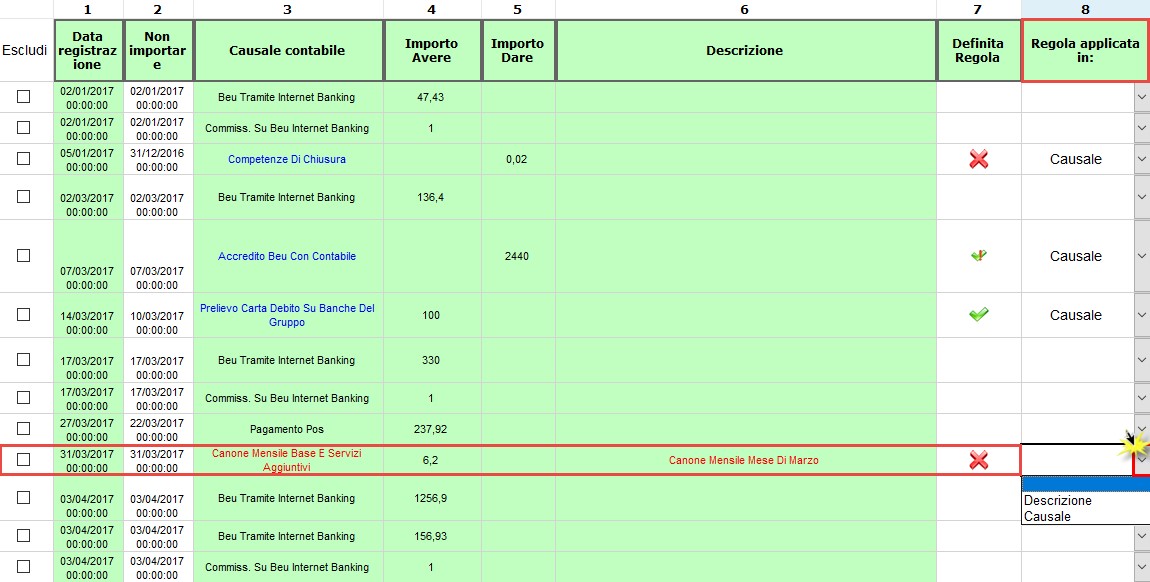Select the column number 3 header
This screenshot has height=582, width=1150.
[x=288, y=10]
